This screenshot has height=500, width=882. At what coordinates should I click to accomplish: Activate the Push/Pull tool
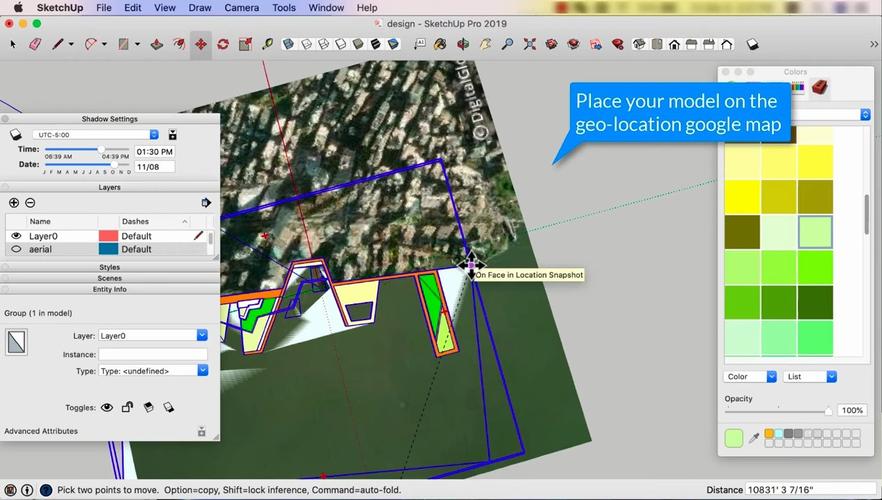(x=157, y=44)
